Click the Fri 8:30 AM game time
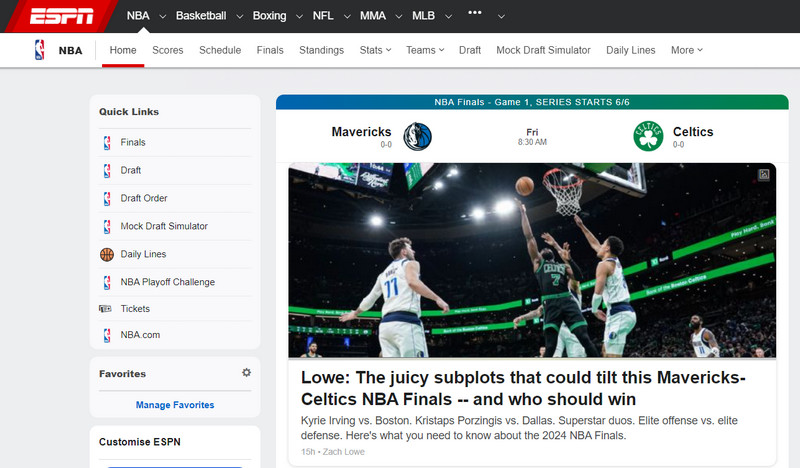The image size is (800, 468). pyautogui.click(x=532, y=137)
